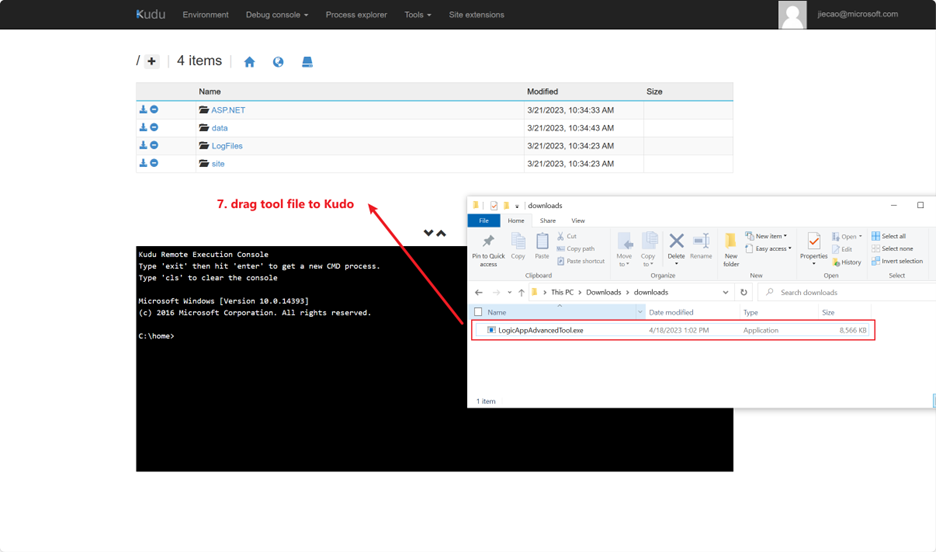Click Cut in Clipboard group
936x552 pixels.
click(x=567, y=236)
